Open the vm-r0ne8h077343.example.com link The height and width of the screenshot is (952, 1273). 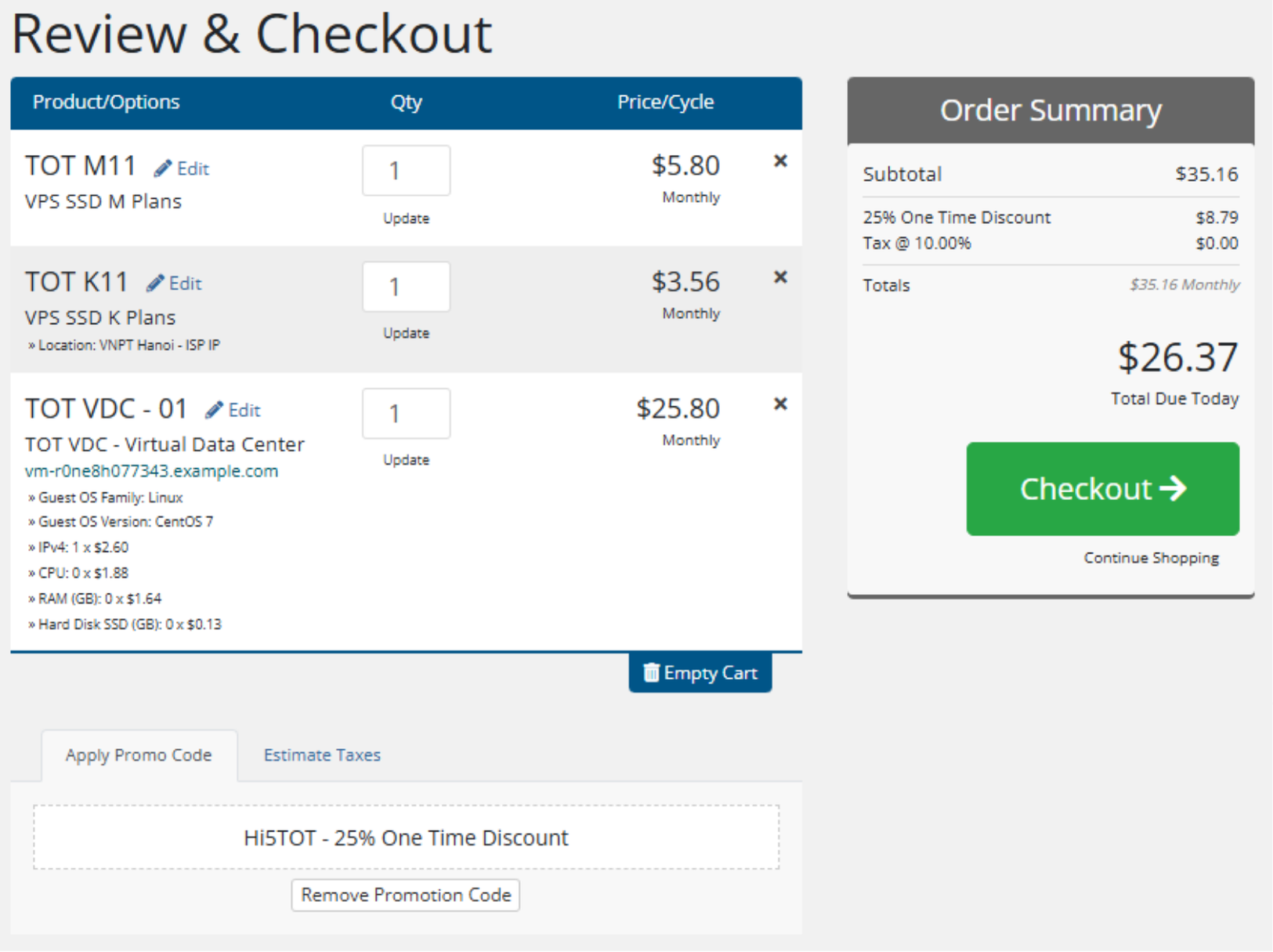coord(150,471)
